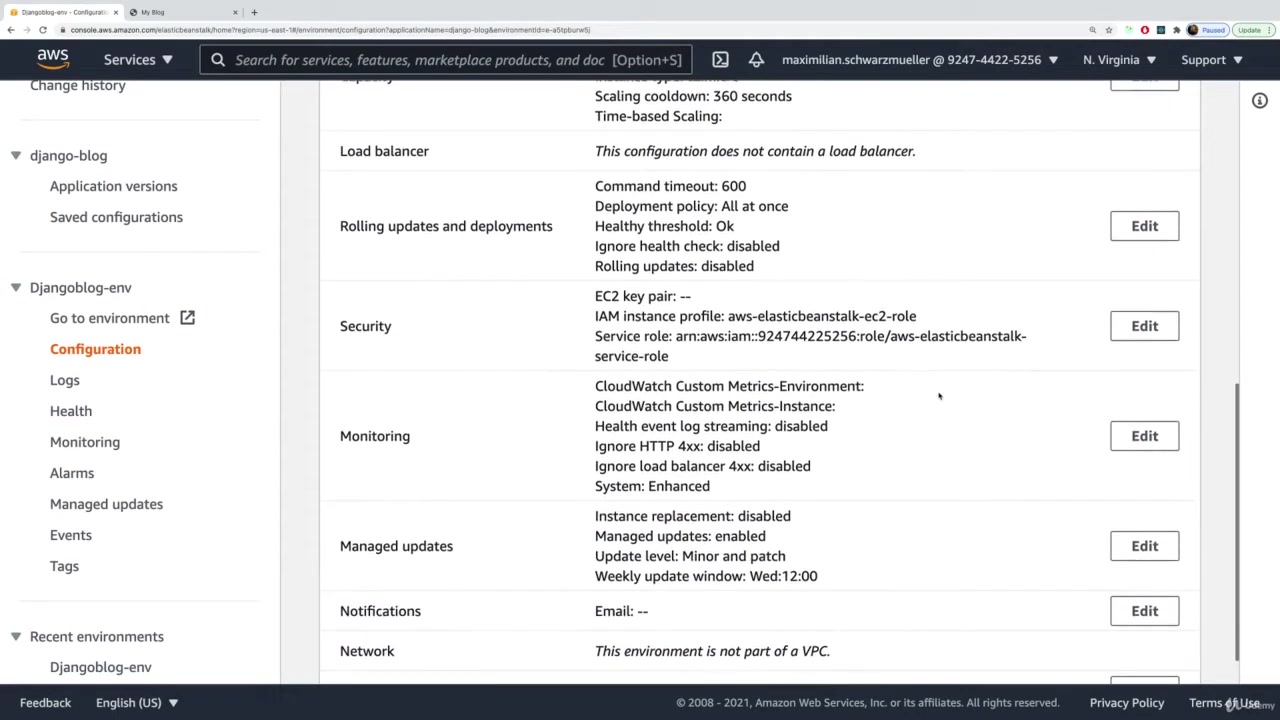Reload the page with the browser refresh icon

click(43, 30)
